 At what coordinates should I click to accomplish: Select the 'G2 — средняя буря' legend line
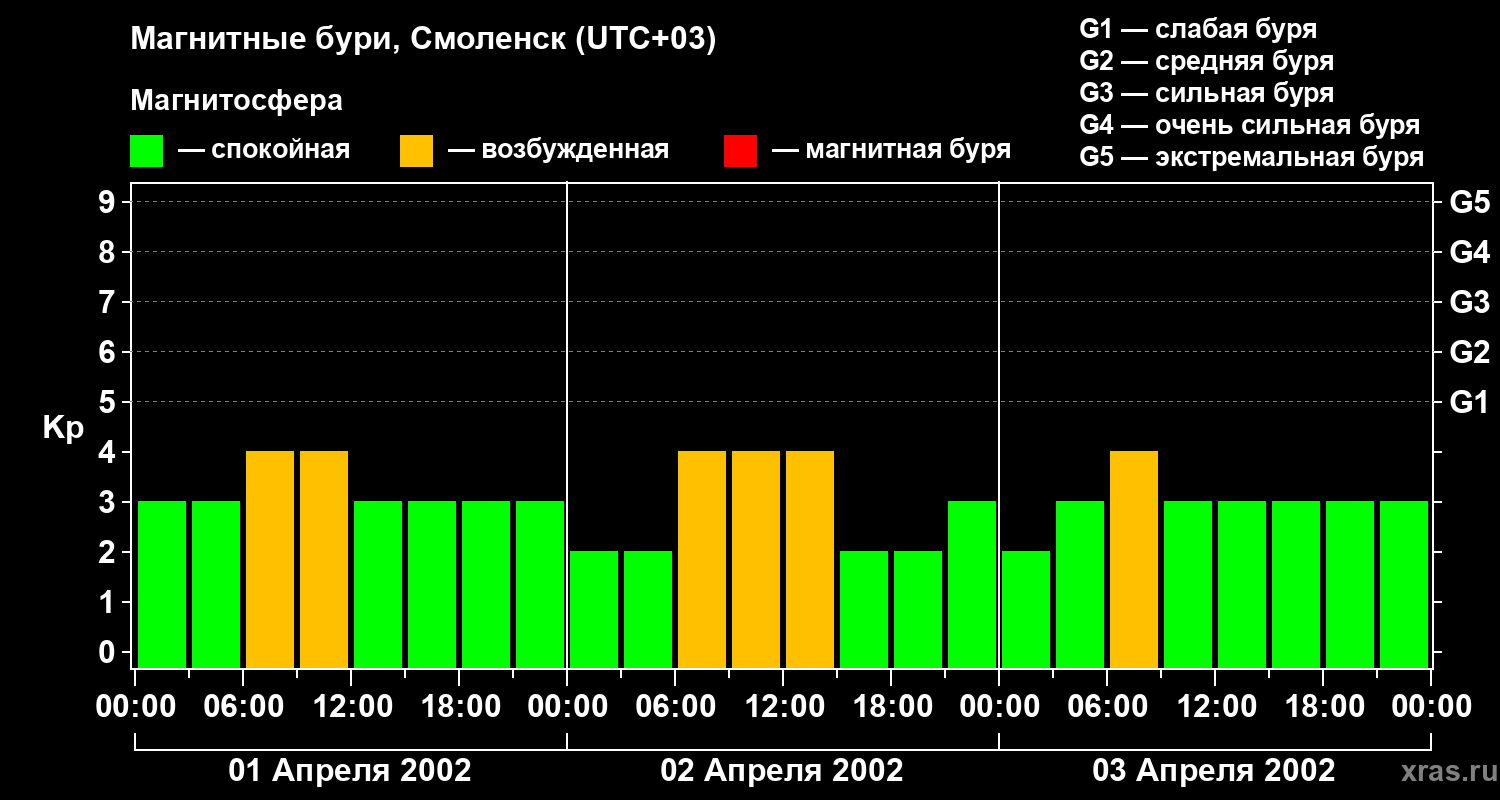tap(1207, 61)
